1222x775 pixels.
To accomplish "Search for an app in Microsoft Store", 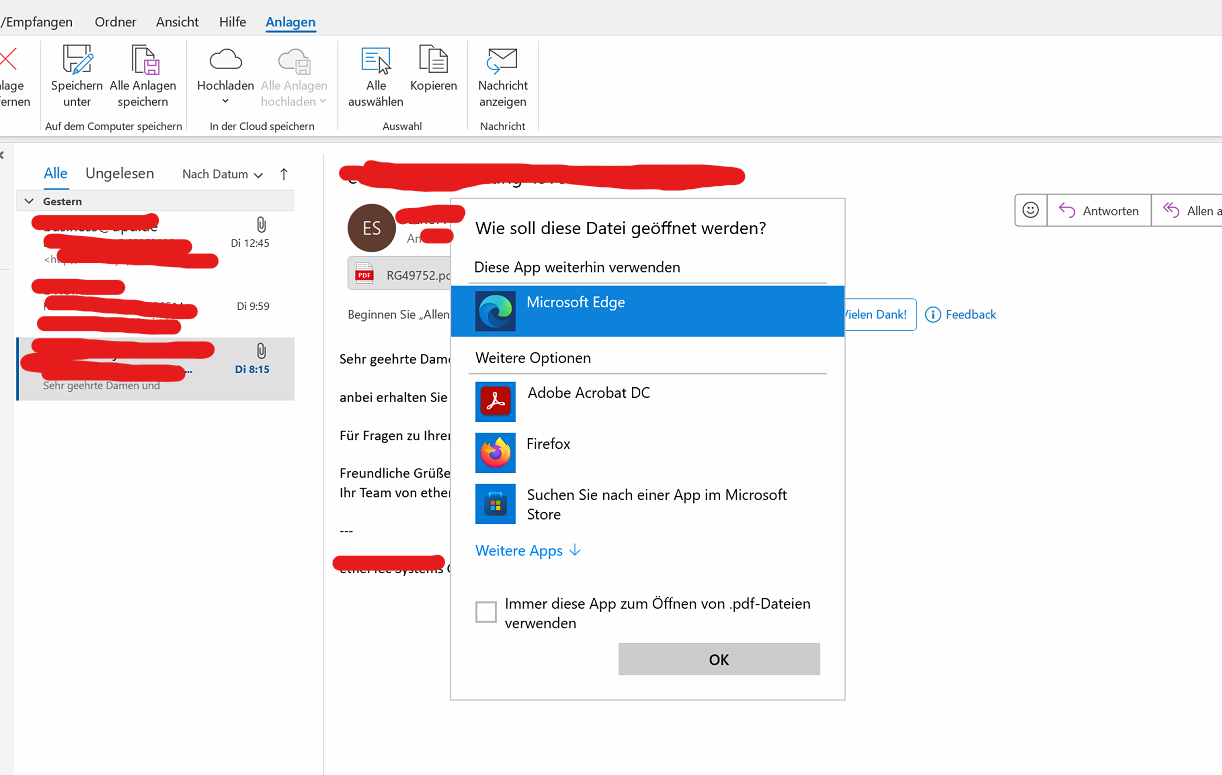I will coord(648,504).
